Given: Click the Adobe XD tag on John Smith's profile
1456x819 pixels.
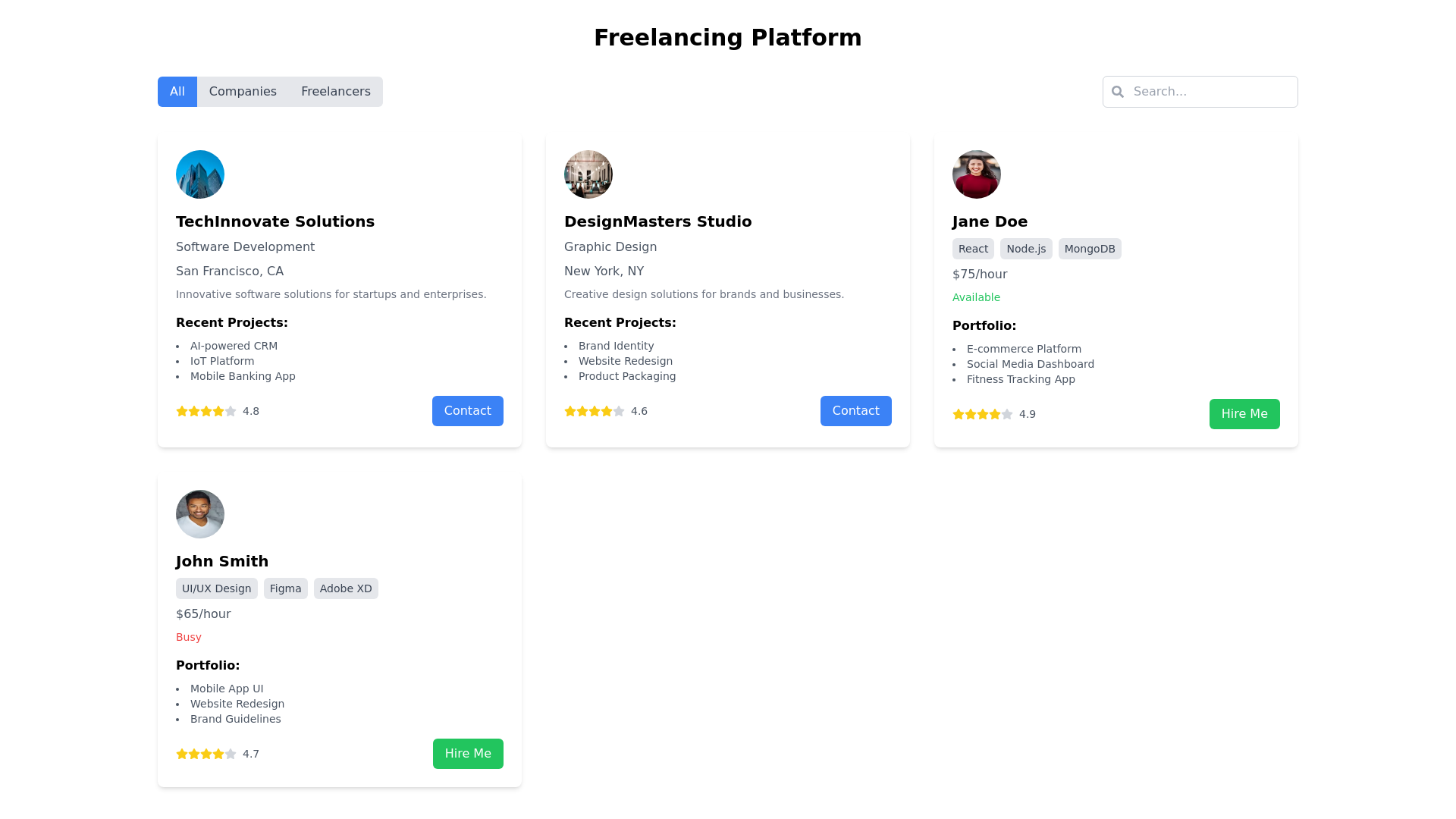Looking at the screenshot, I should pyautogui.click(x=346, y=588).
